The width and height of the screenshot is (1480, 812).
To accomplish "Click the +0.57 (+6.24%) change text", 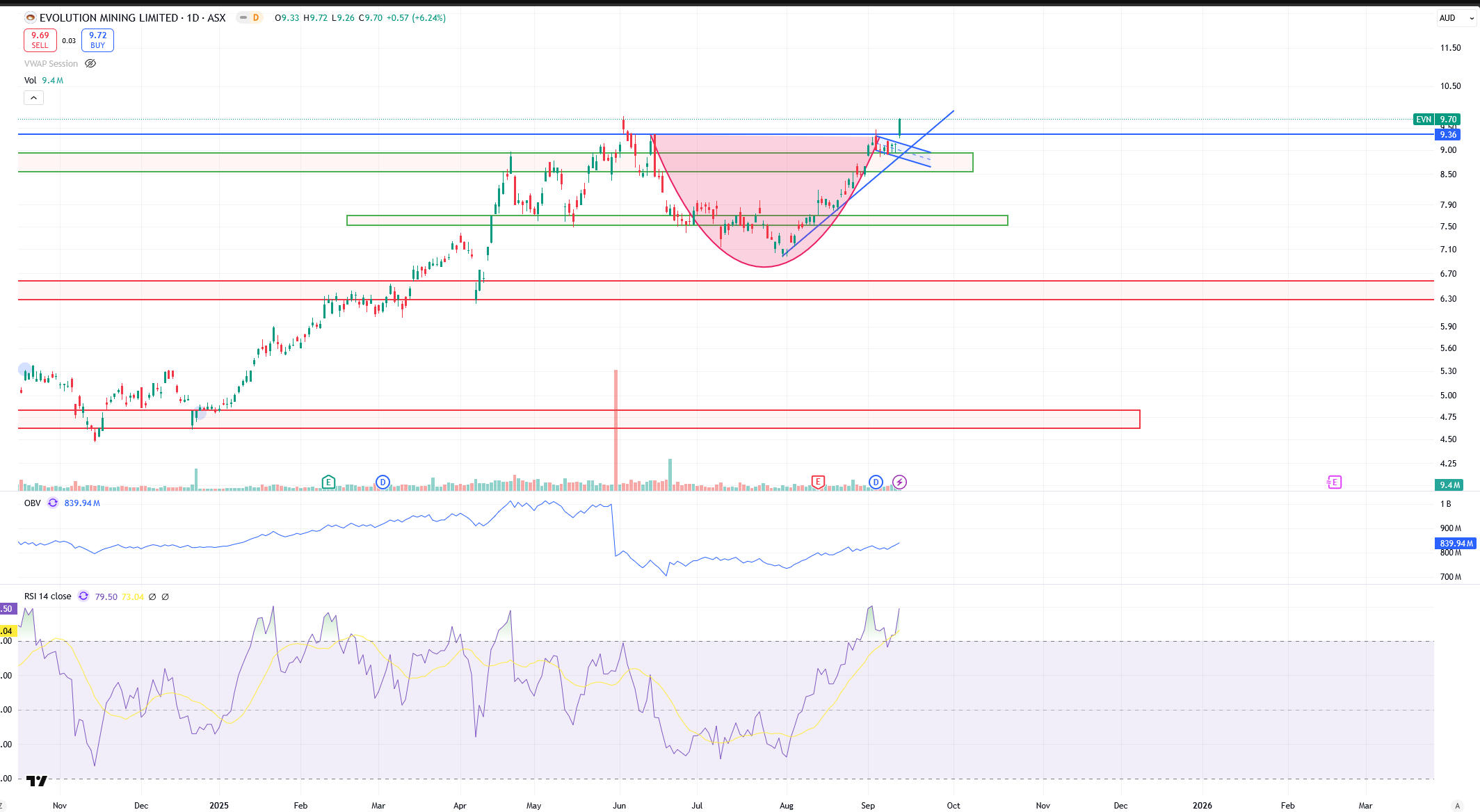I will 417,18.
